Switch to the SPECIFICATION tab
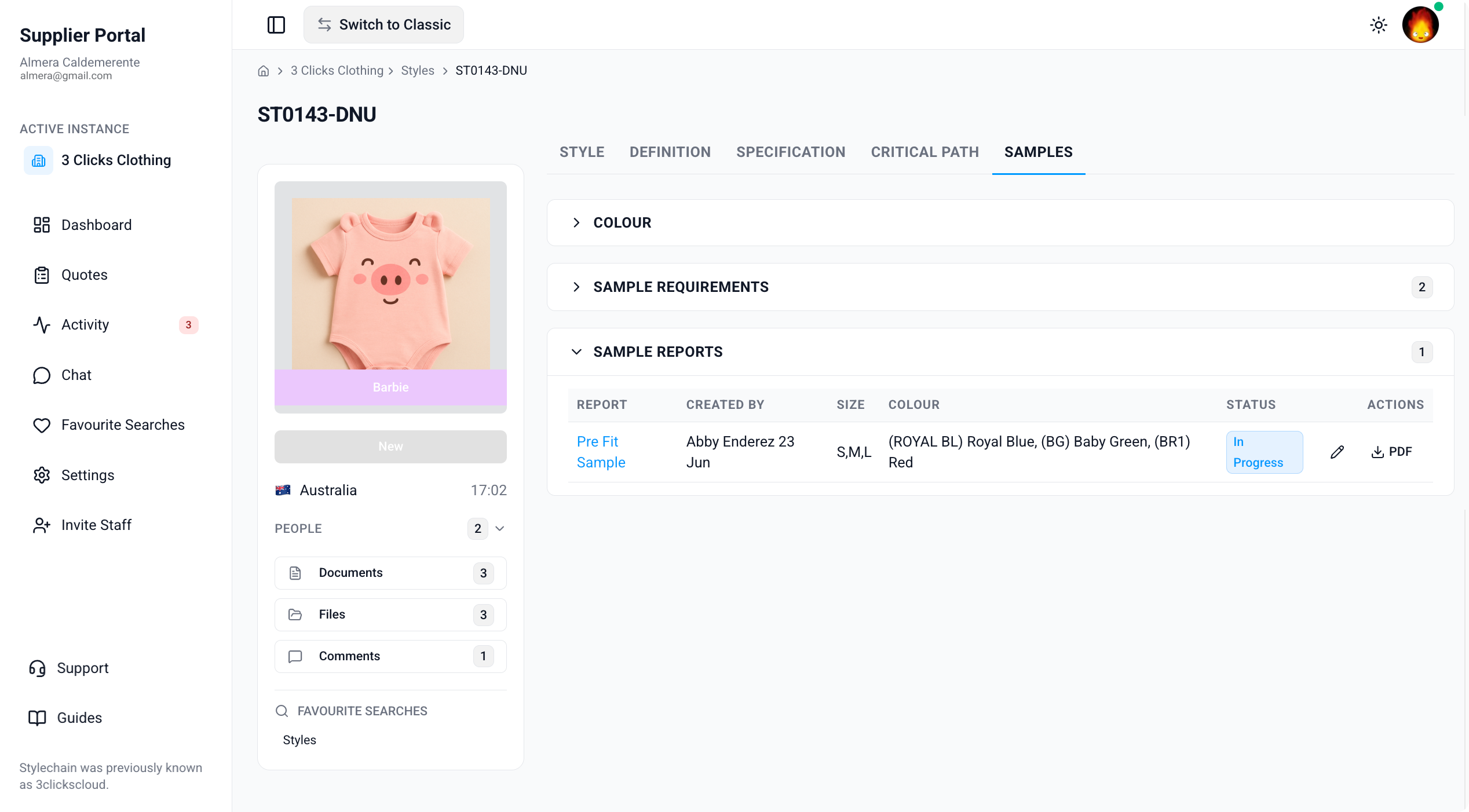Image resolution: width=1469 pixels, height=812 pixels. coord(791,152)
